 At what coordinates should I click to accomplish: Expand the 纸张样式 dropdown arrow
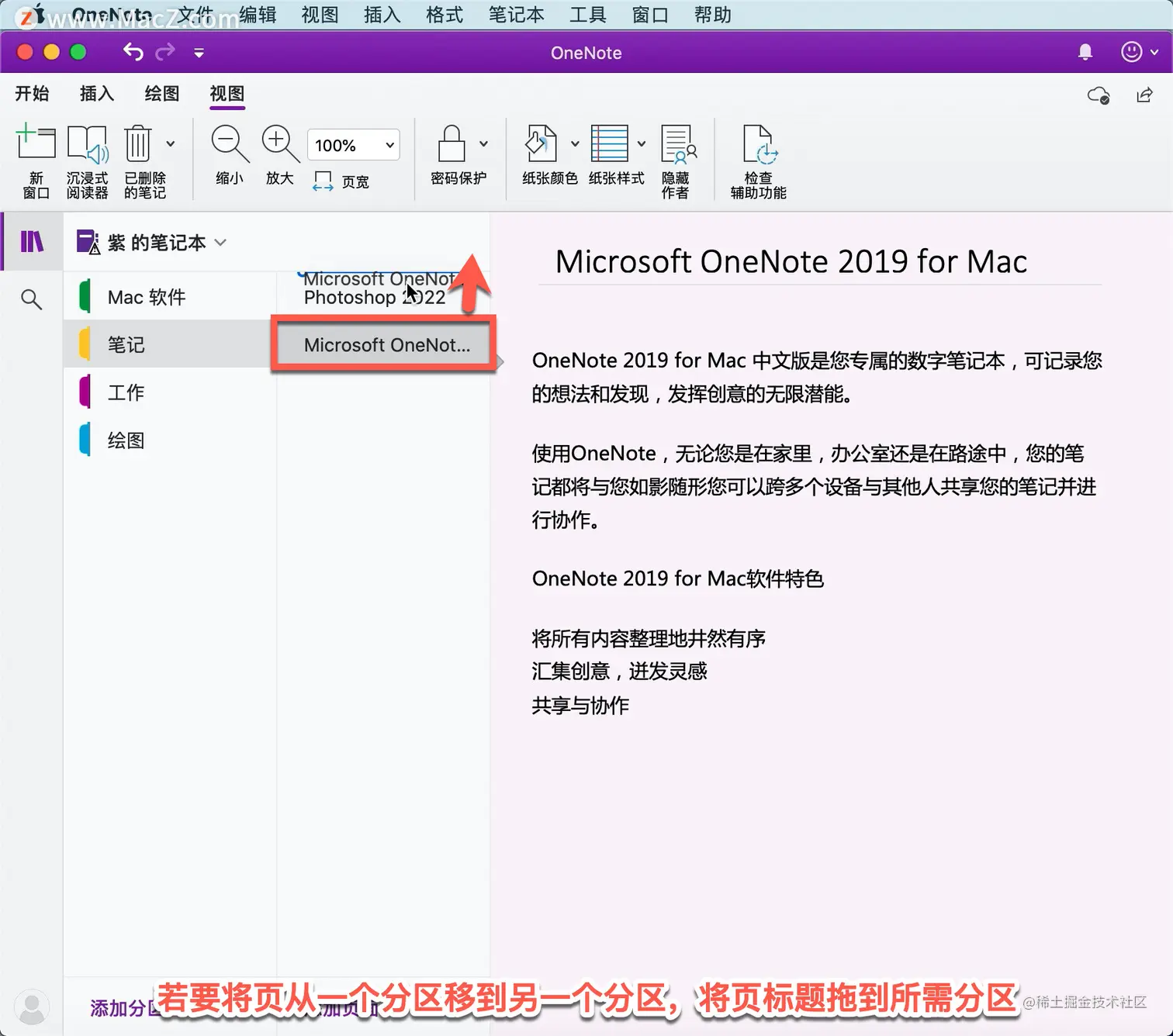(642, 143)
